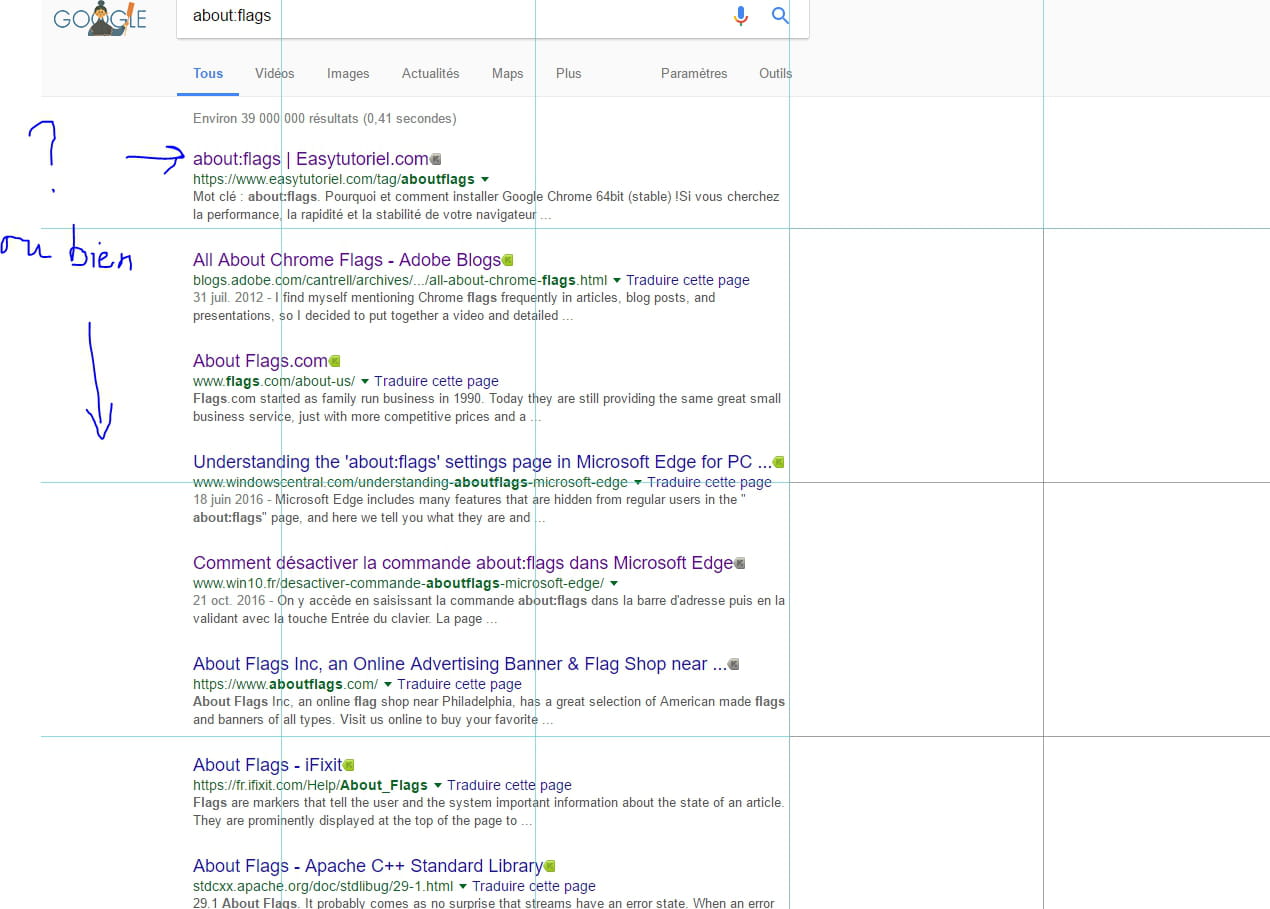The image size is (1270, 909).
Task: Start voice search with microphone icon
Action: click(741, 16)
